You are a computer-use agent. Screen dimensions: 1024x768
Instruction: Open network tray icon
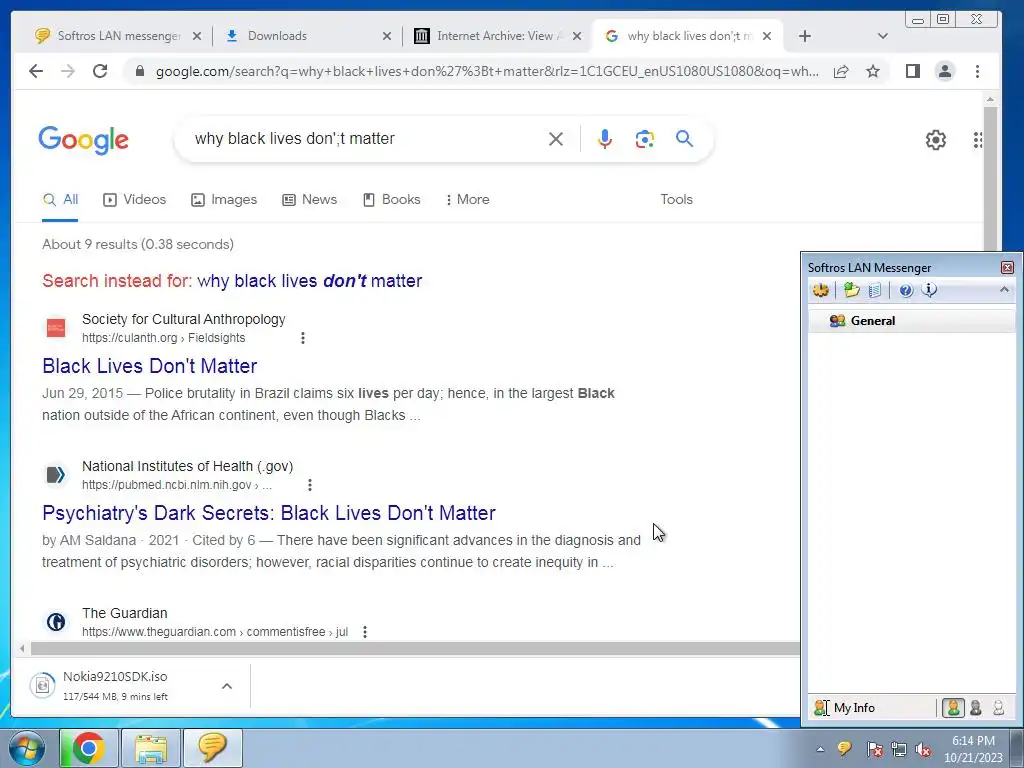899,750
